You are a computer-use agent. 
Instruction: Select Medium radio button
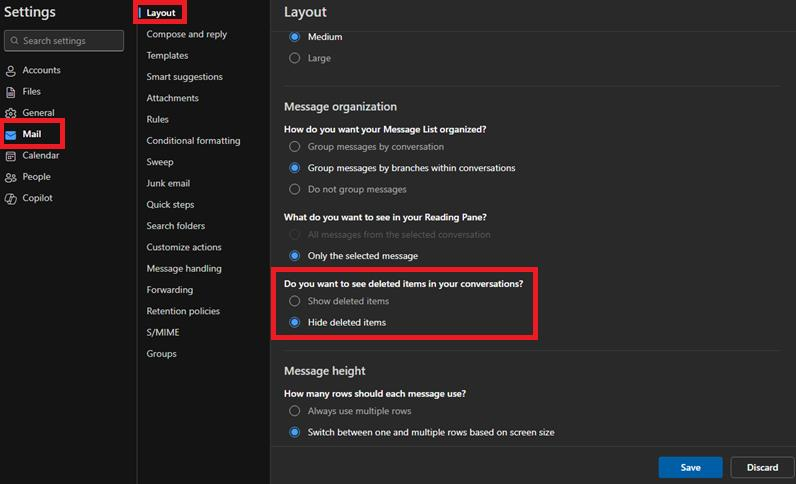(294, 37)
